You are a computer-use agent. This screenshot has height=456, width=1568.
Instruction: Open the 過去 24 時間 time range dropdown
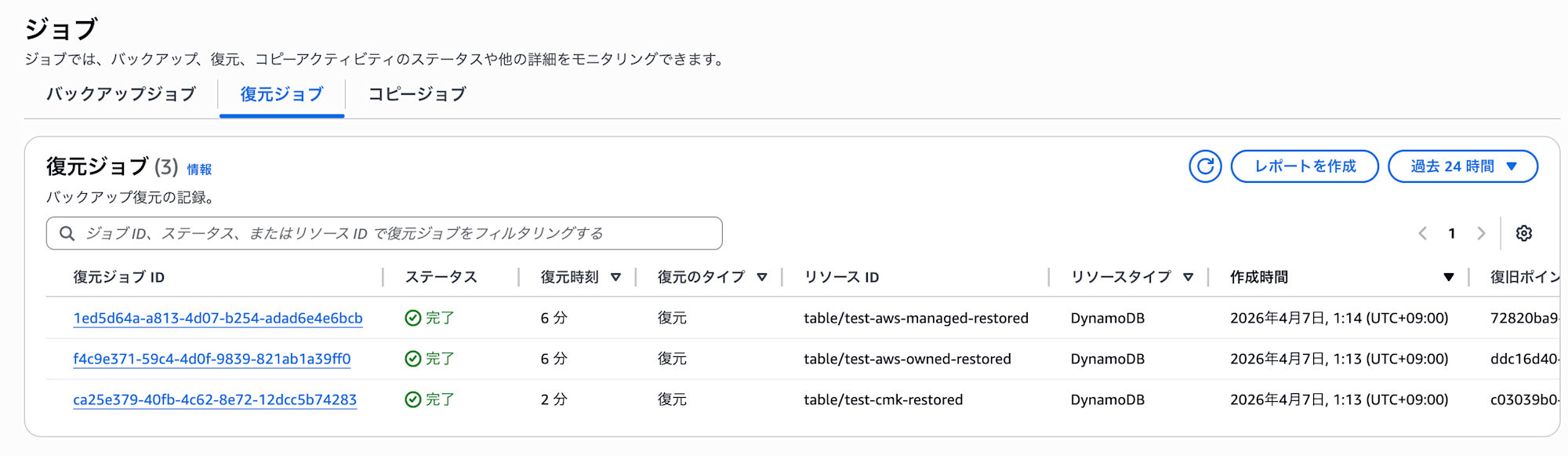click(1462, 166)
